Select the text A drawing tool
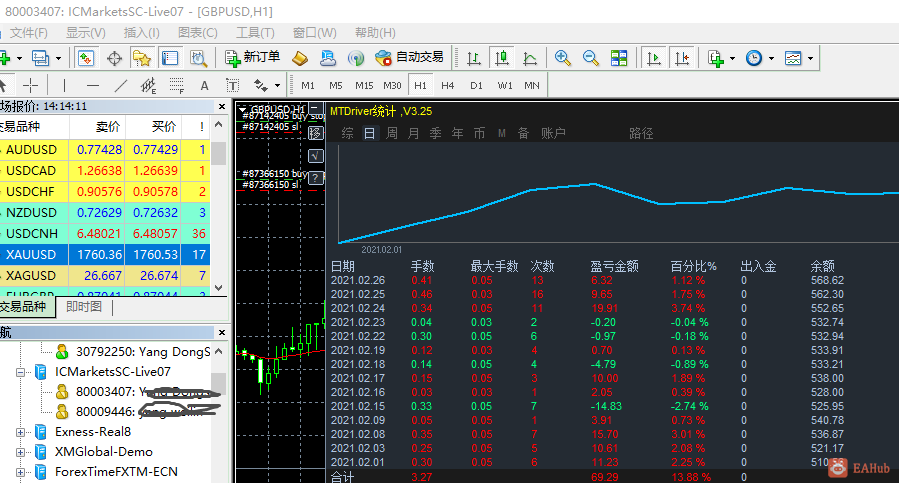899x483 pixels. click(204, 85)
